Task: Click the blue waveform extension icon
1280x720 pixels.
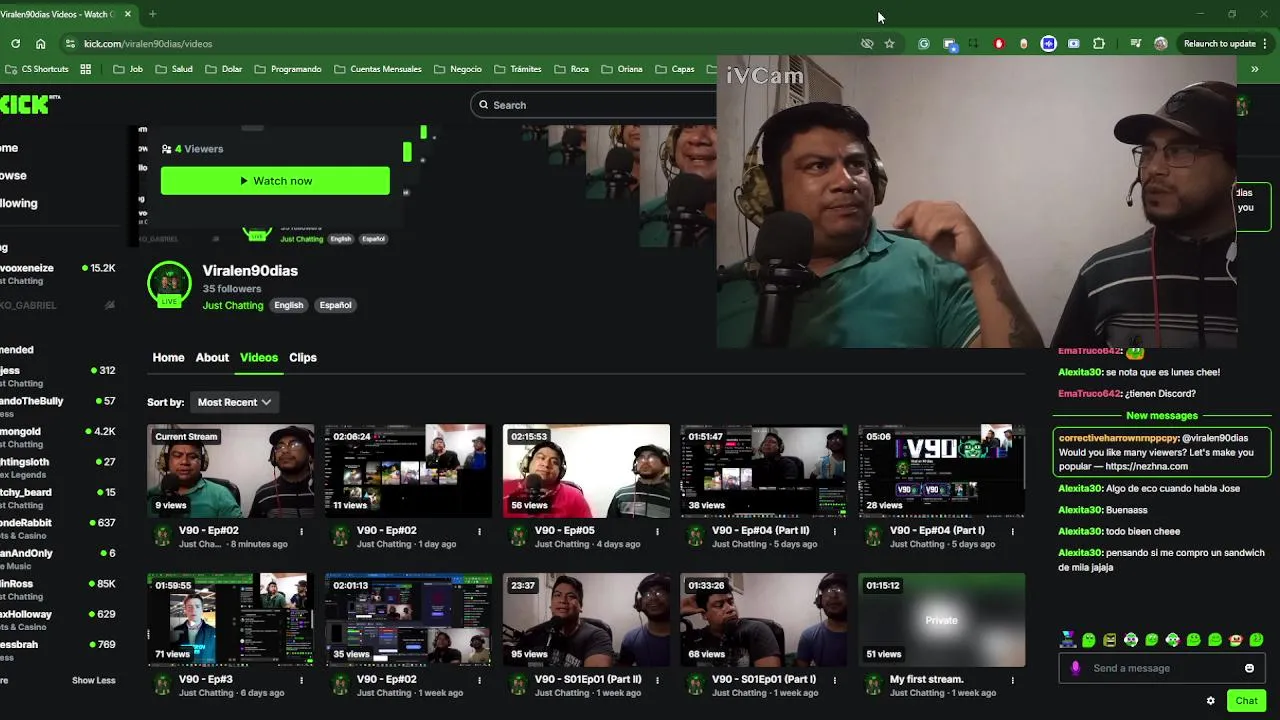Action: coord(1048,44)
